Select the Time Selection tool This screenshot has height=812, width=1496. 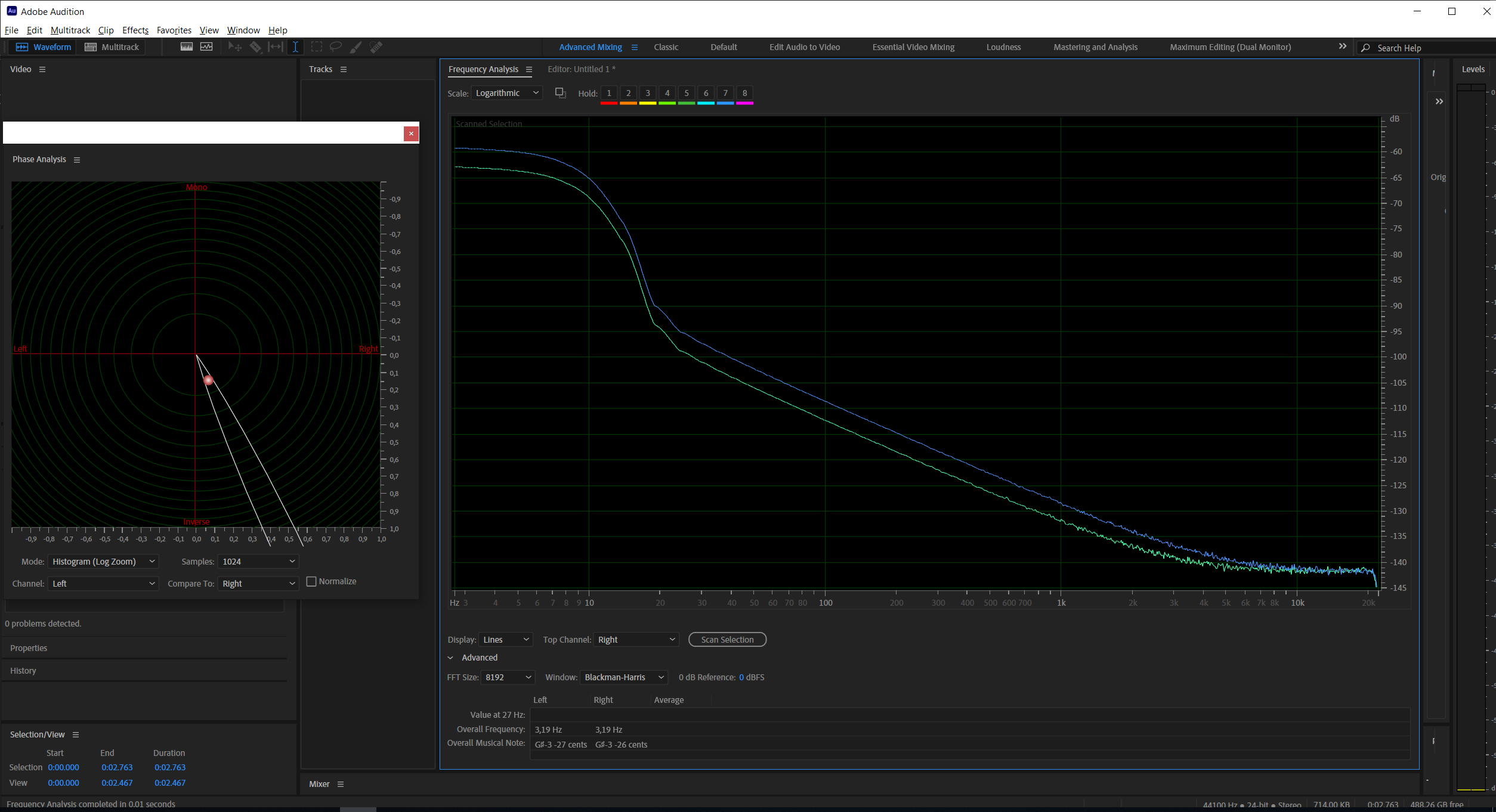295,47
